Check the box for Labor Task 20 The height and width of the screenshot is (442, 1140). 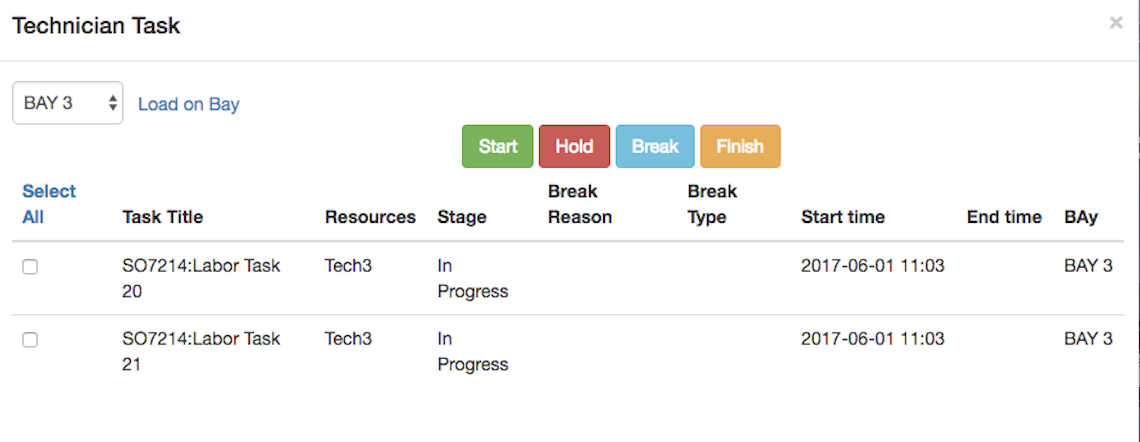(x=30, y=267)
